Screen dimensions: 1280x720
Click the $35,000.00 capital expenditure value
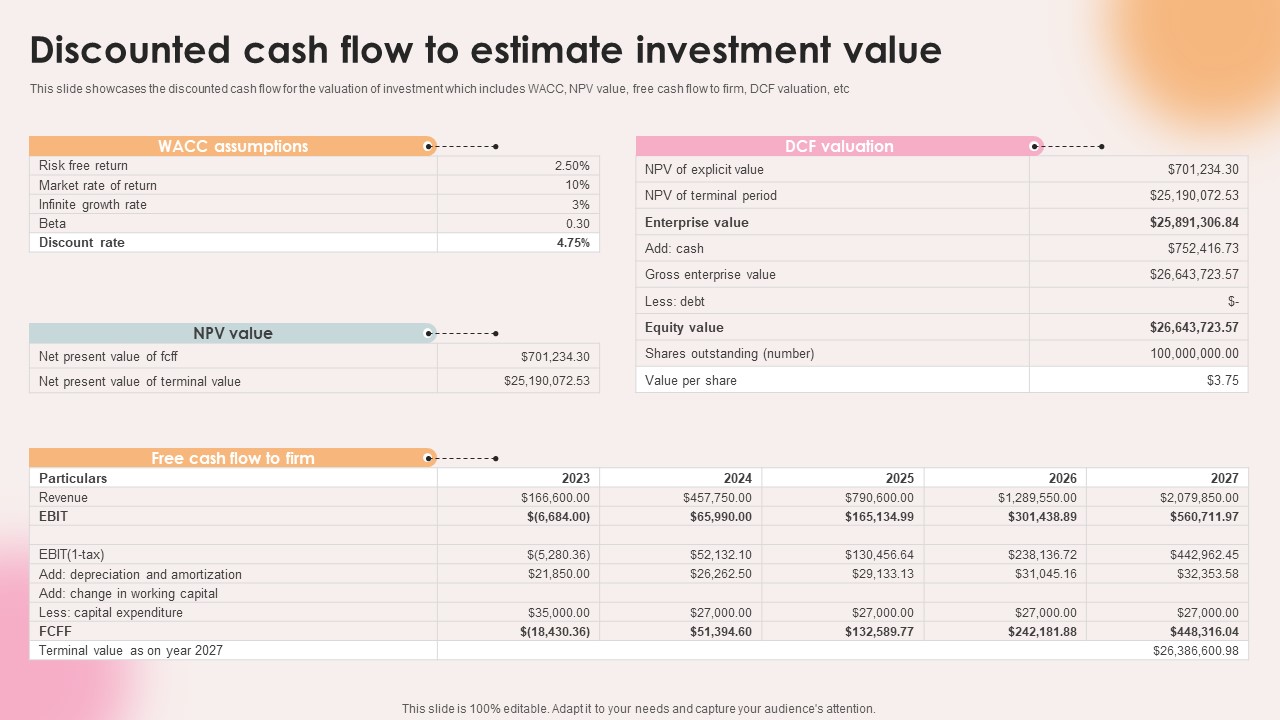pyautogui.click(x=558, y=612)
